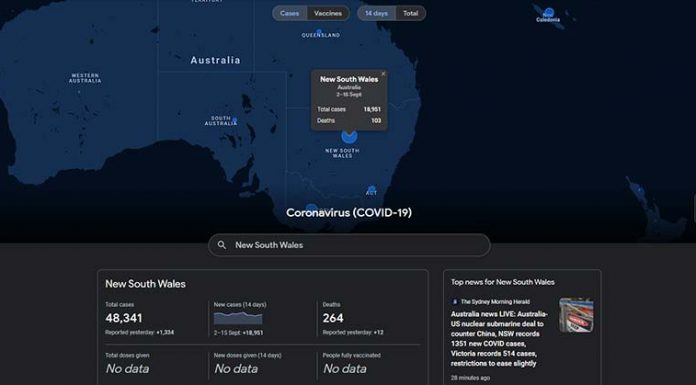Click '2–15 Sept: +18,951' text
Image resolution: width=696 pixels, height=385 pixels.
238,333
